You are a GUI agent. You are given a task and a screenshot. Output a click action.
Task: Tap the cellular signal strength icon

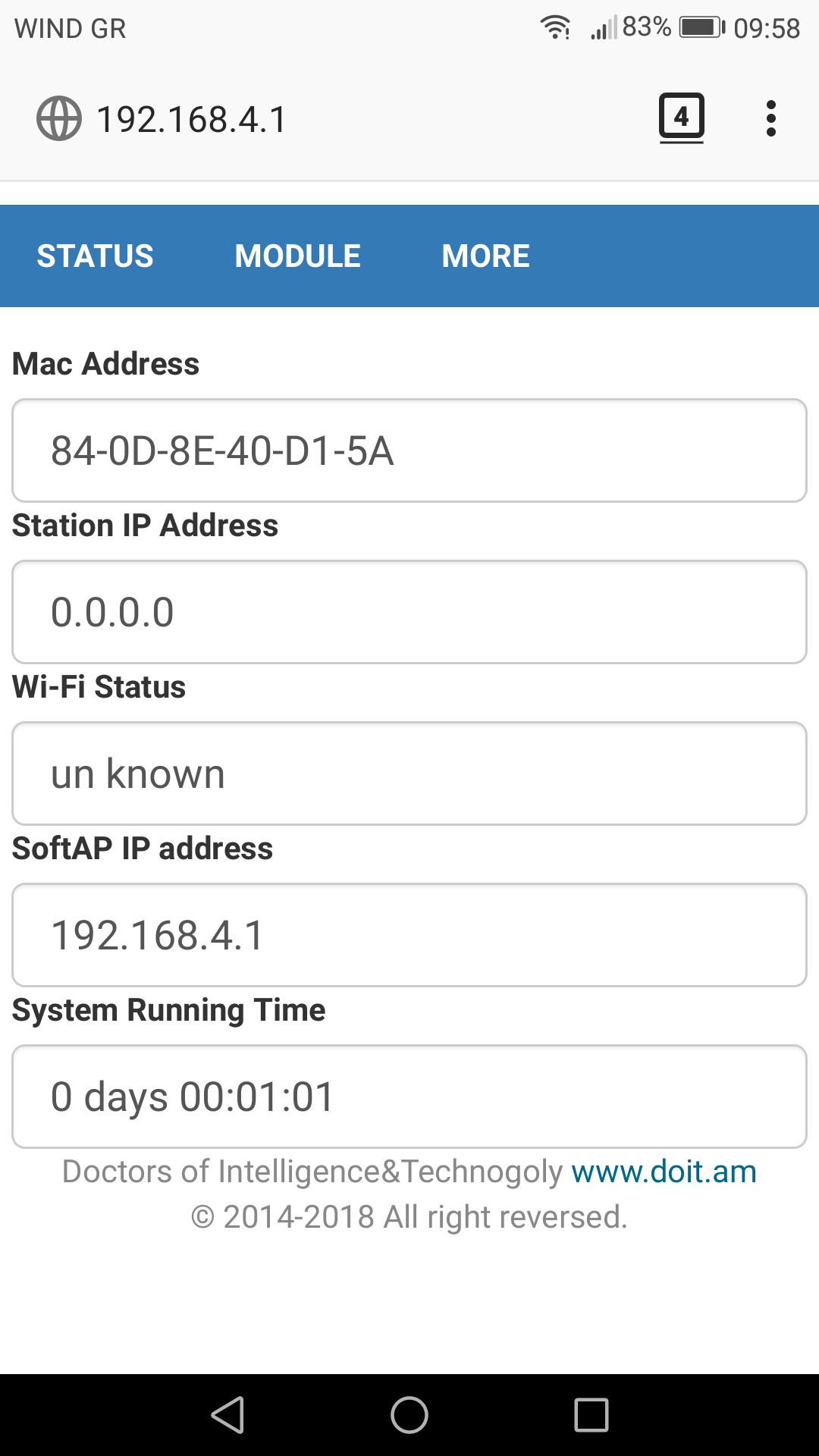pos(604,29)
